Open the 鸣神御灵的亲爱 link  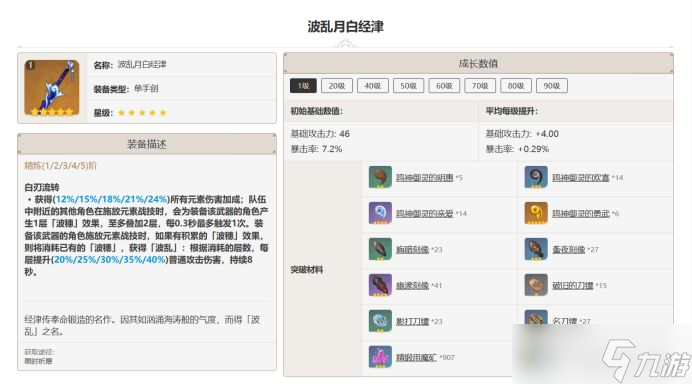click(x=425, y=214)
